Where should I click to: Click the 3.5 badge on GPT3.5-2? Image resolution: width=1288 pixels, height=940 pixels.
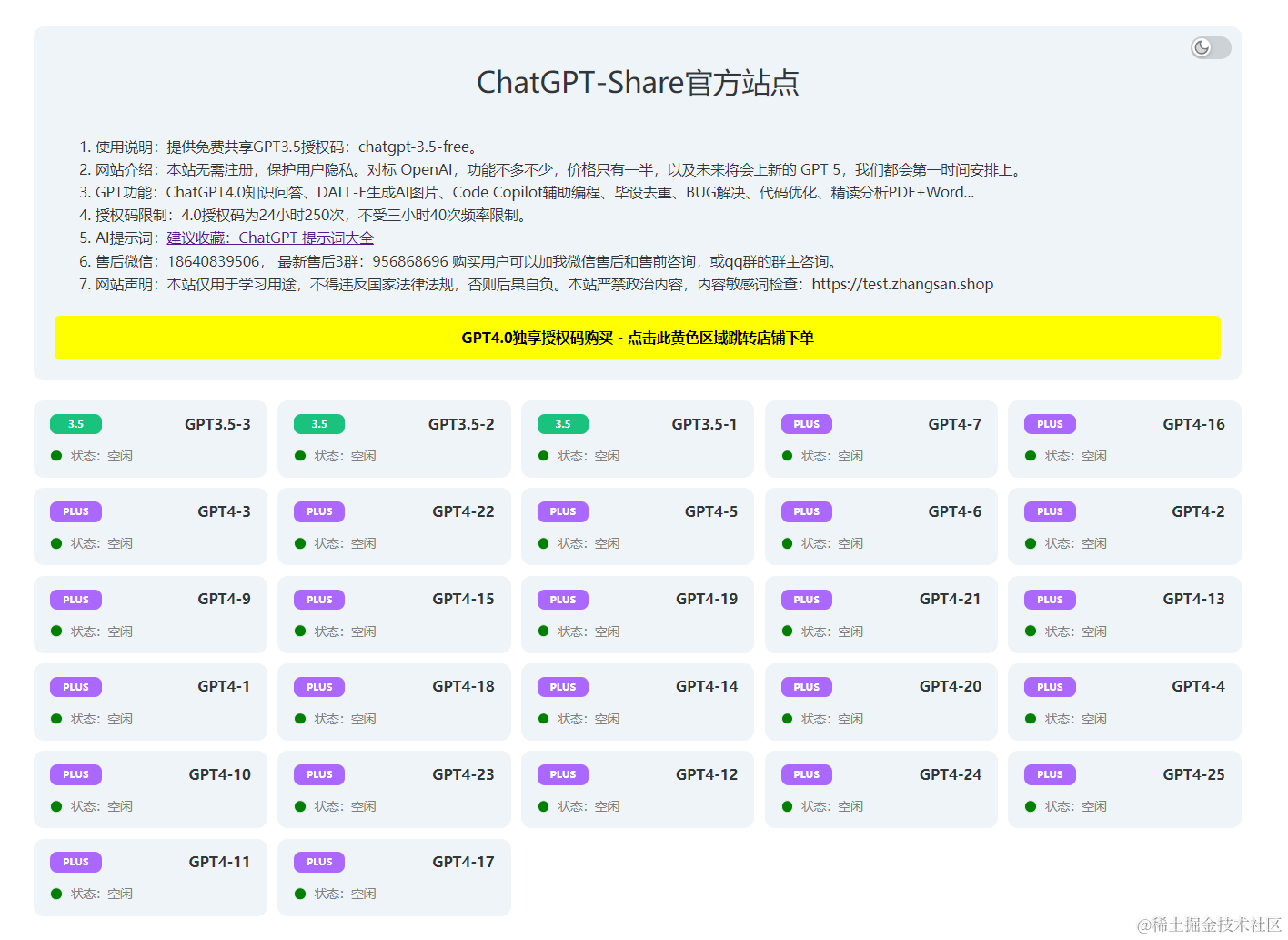coord(319,424)
